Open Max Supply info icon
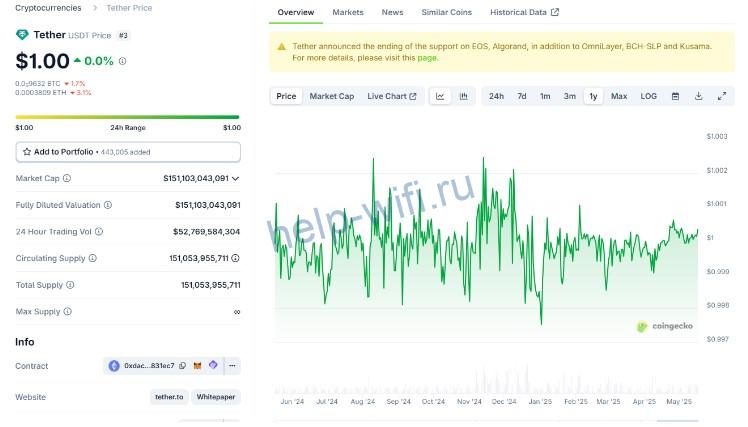 click(68, 312)
